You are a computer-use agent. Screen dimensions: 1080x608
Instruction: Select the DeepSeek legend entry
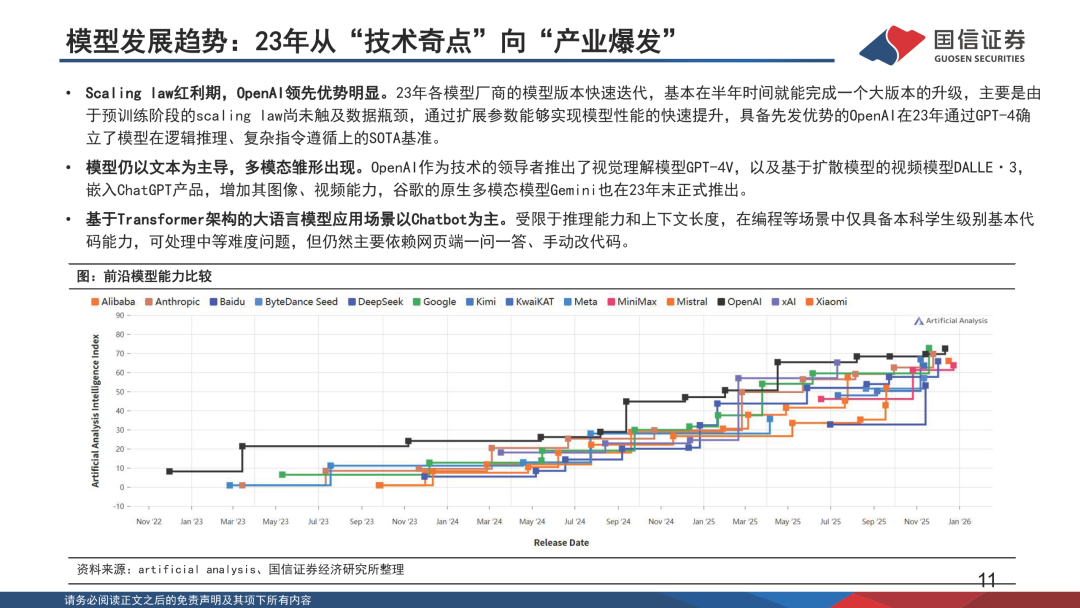[375, 302]
